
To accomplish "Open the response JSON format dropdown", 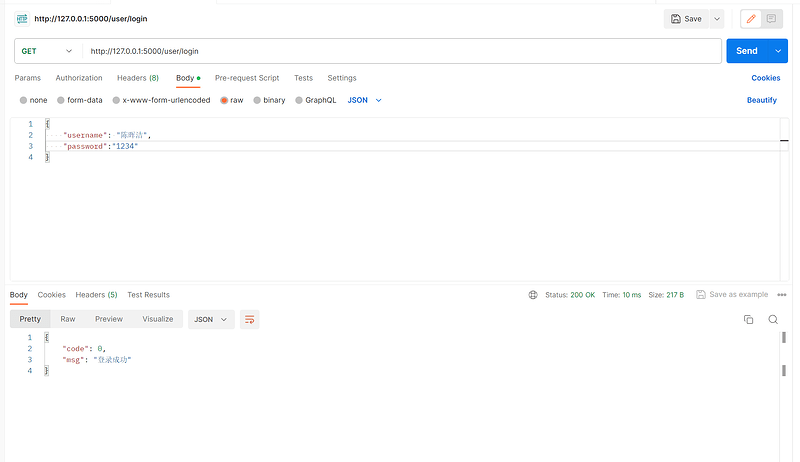I will 211,319.
